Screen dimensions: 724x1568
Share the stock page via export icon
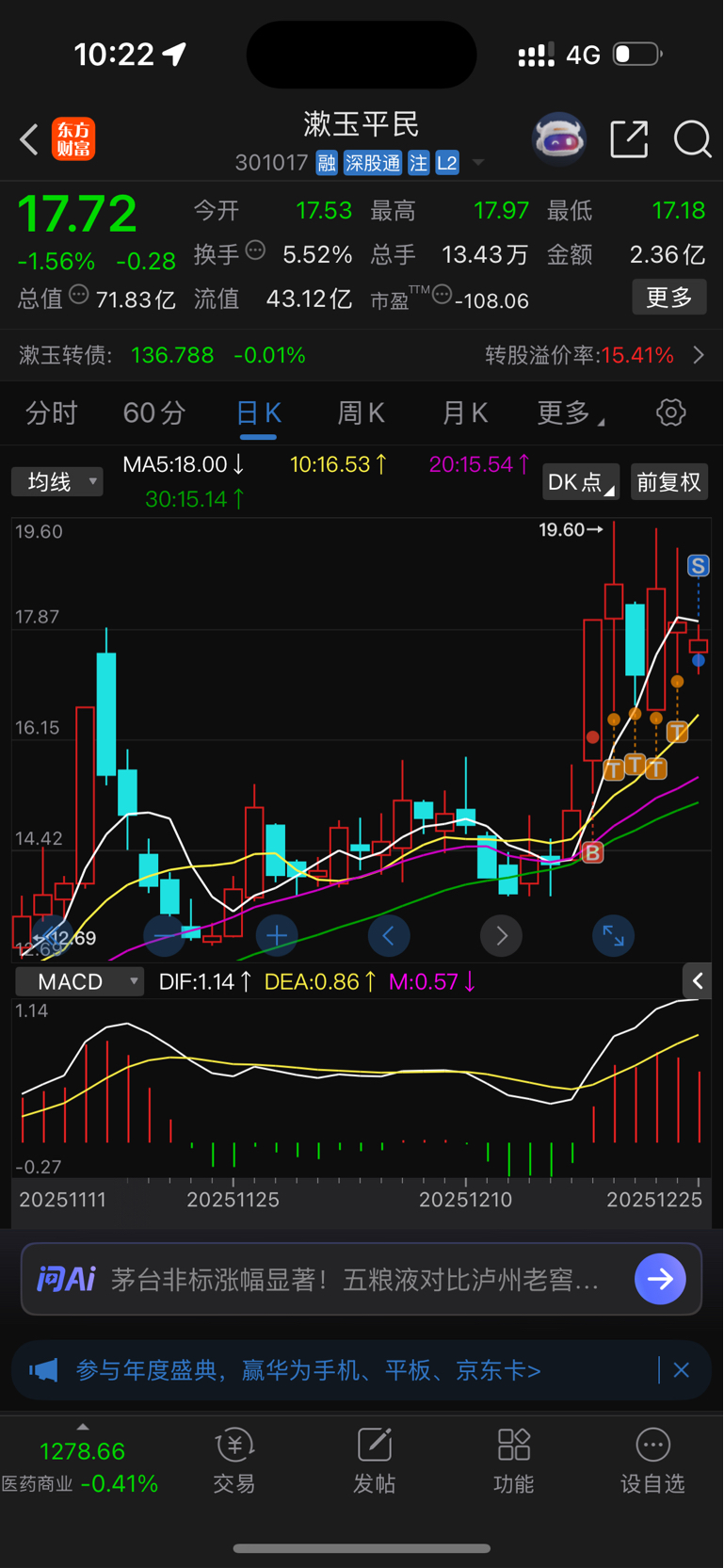[629, 139]
